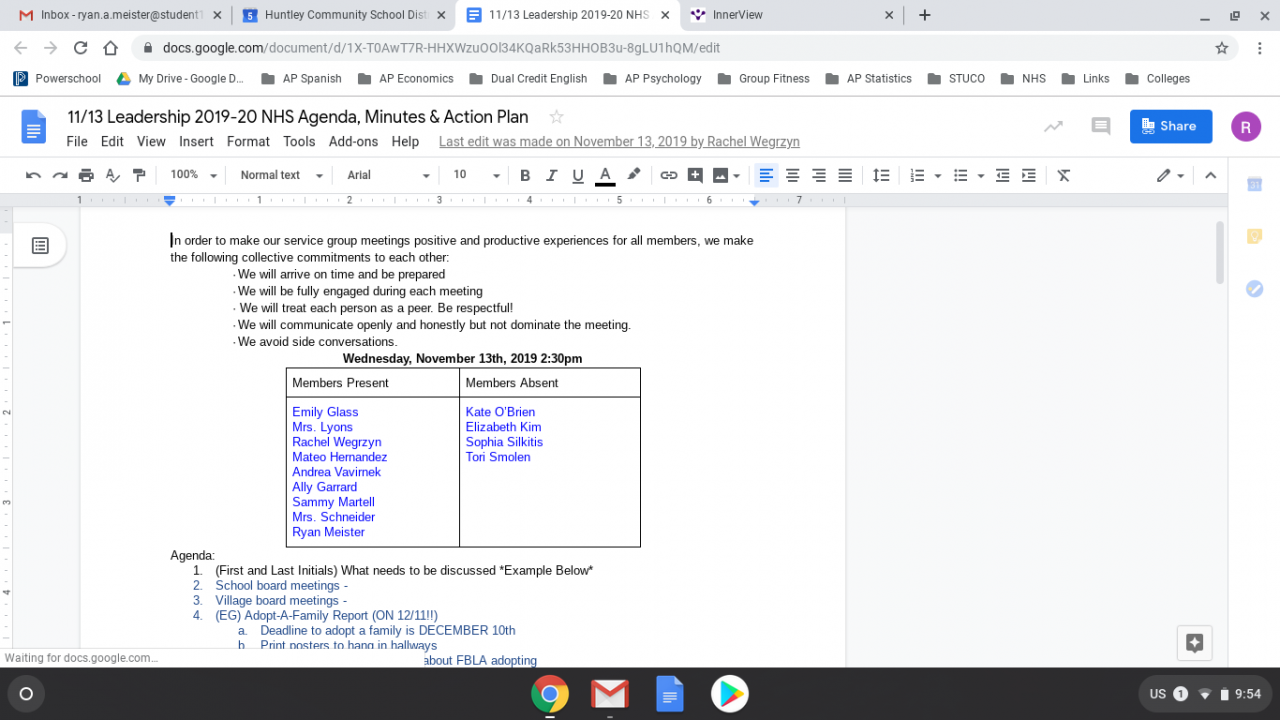The image size is (1280, 720).
Task: Open the Format menu
Action: click(x=248, y=142)
